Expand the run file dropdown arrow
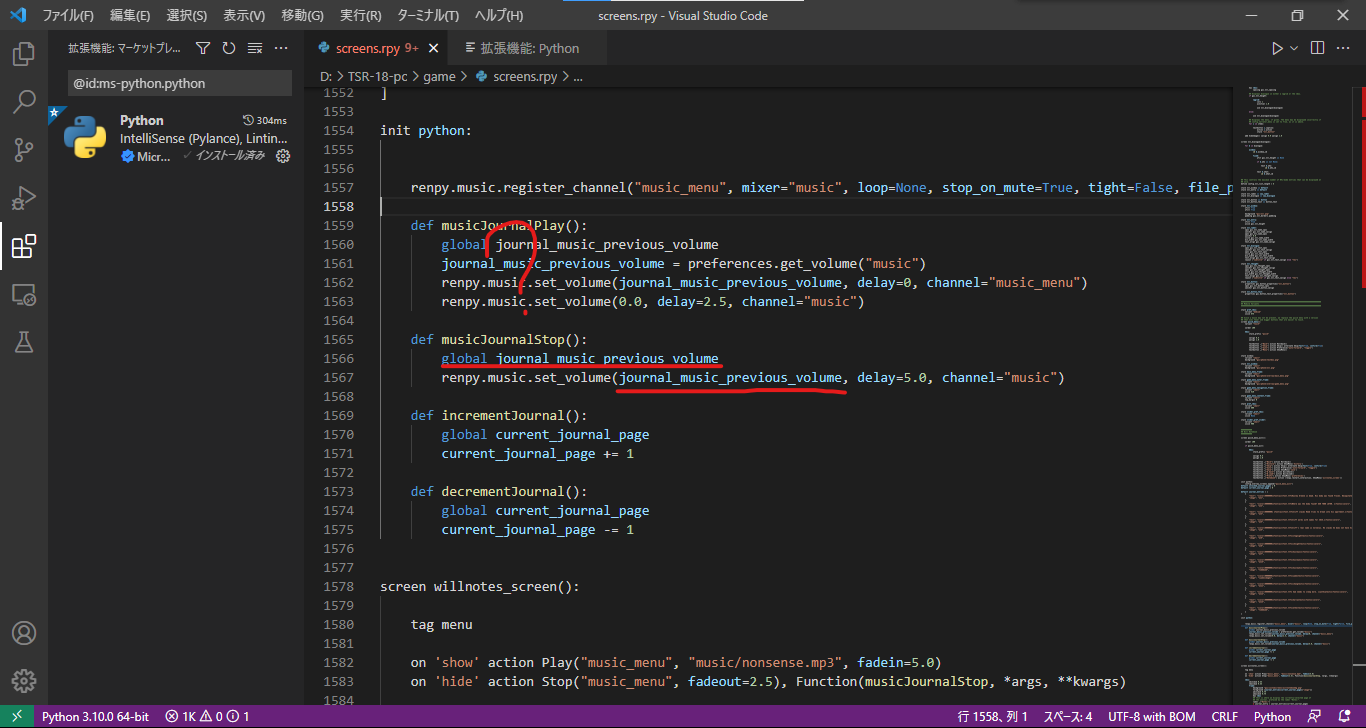Image resolution: width=1366 pixels, height=728 pixels. coord(1294,48)
